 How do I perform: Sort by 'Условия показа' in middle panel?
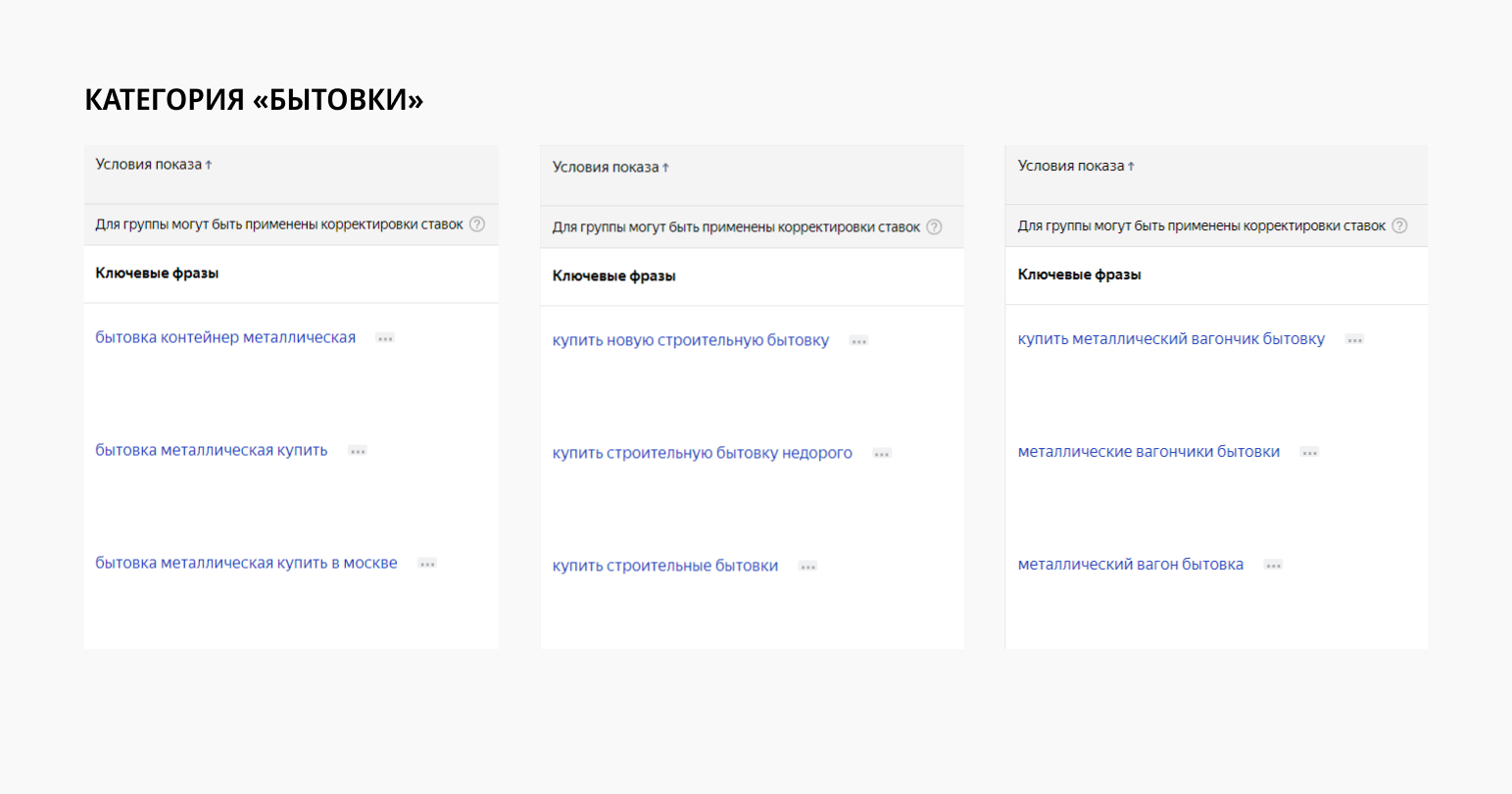tap(610, 168)
